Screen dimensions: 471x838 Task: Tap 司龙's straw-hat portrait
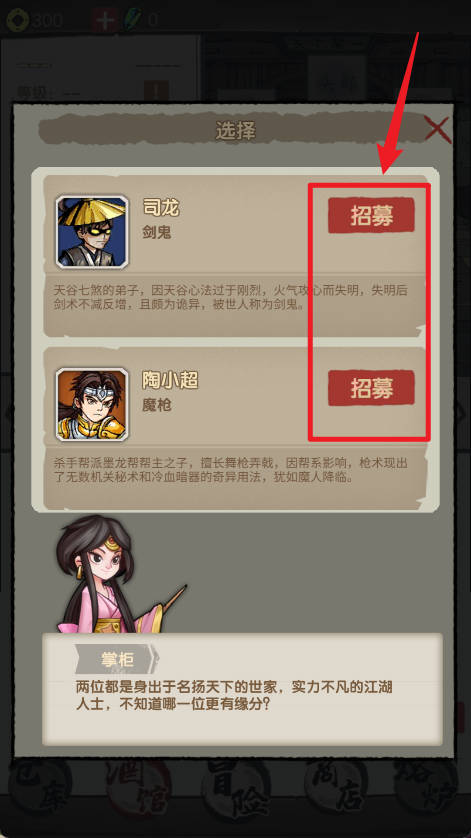click(92, 231)
